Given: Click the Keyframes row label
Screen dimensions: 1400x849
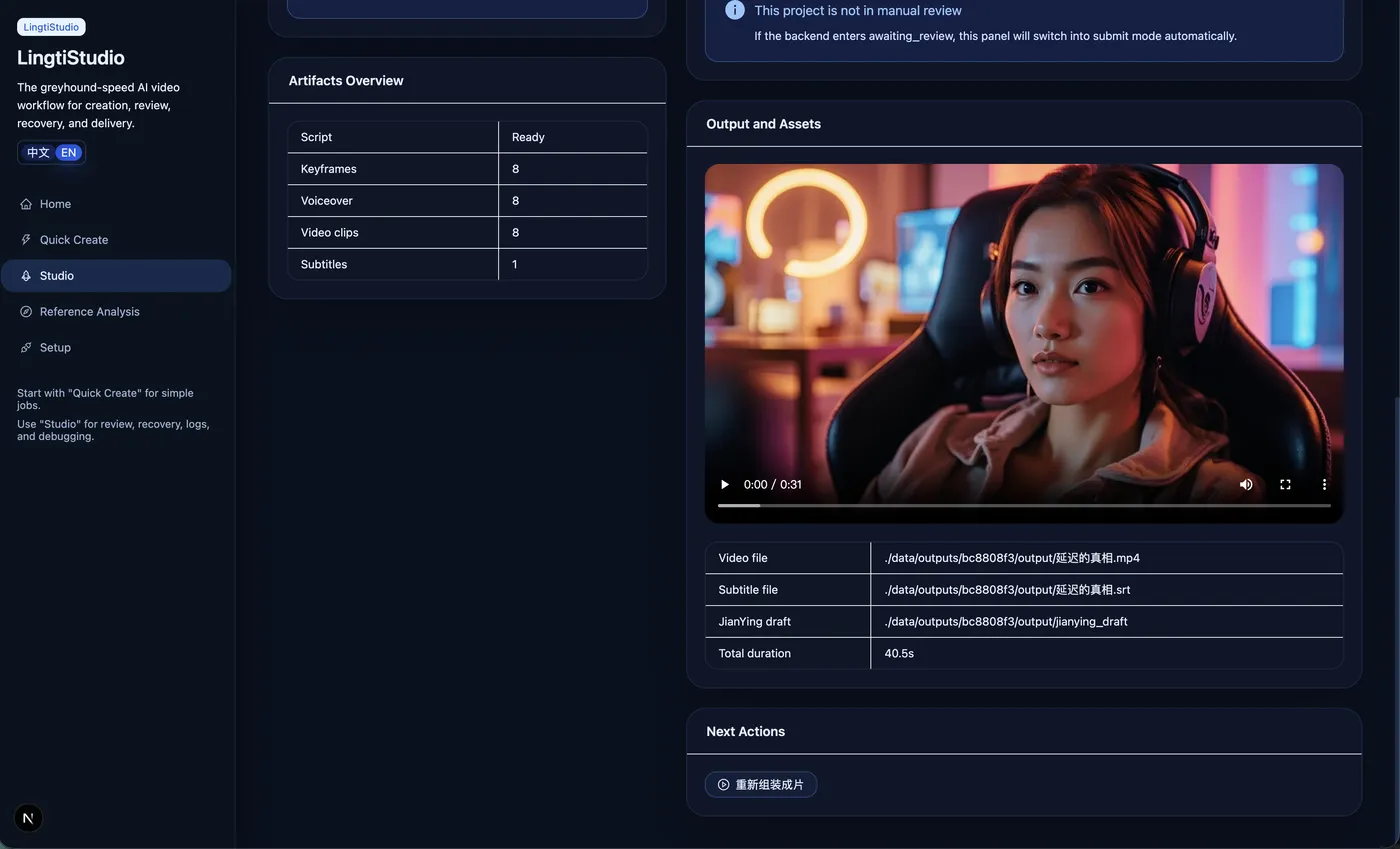Looking at the screenshot, I should tap(328, 169).
